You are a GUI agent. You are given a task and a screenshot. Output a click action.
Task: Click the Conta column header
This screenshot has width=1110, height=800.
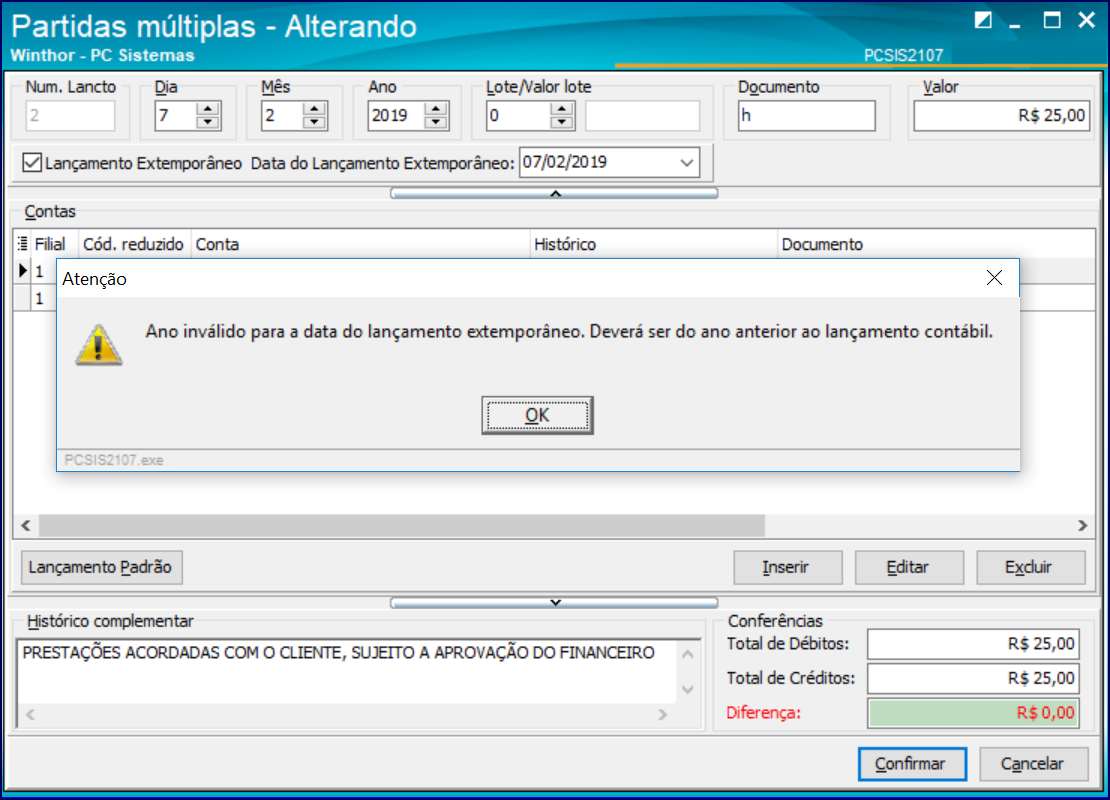coord(360,244)
